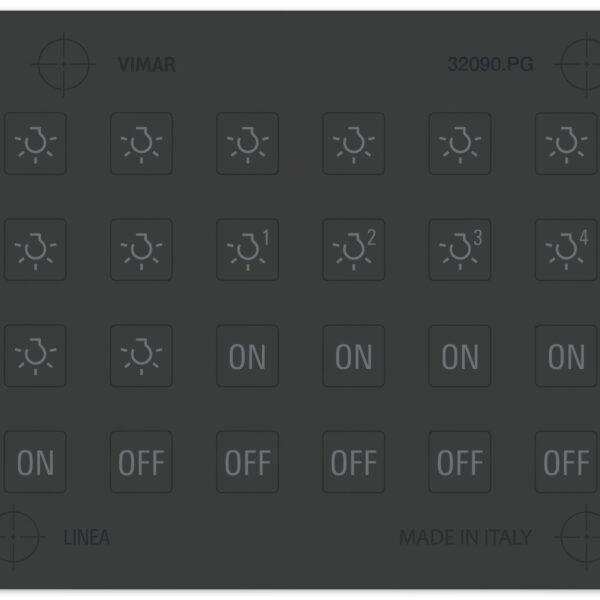Click the 32090.PG product code
600x600 pixels.
pos(491,64)
